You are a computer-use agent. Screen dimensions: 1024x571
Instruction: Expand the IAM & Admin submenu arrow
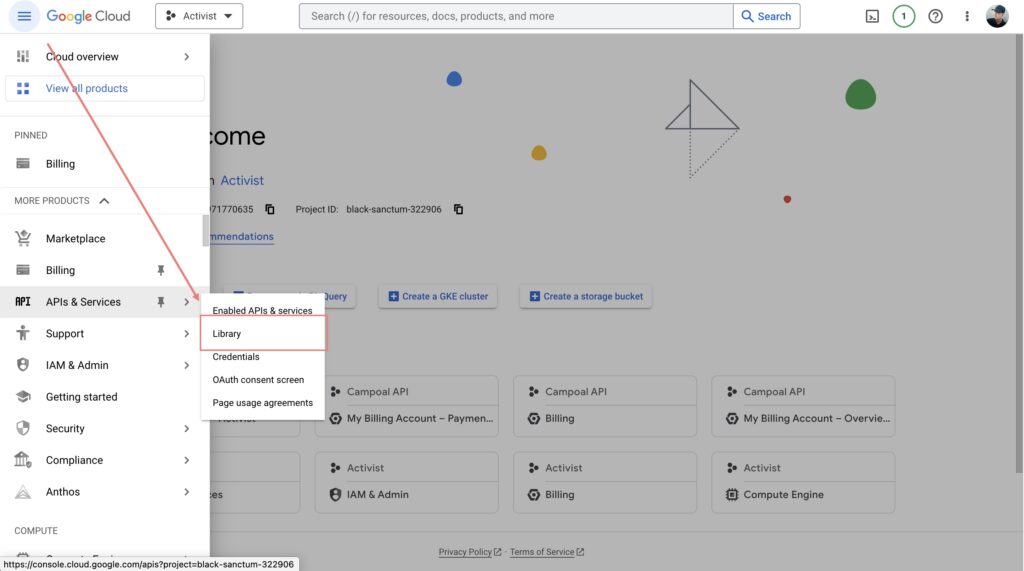coord(187,365)
